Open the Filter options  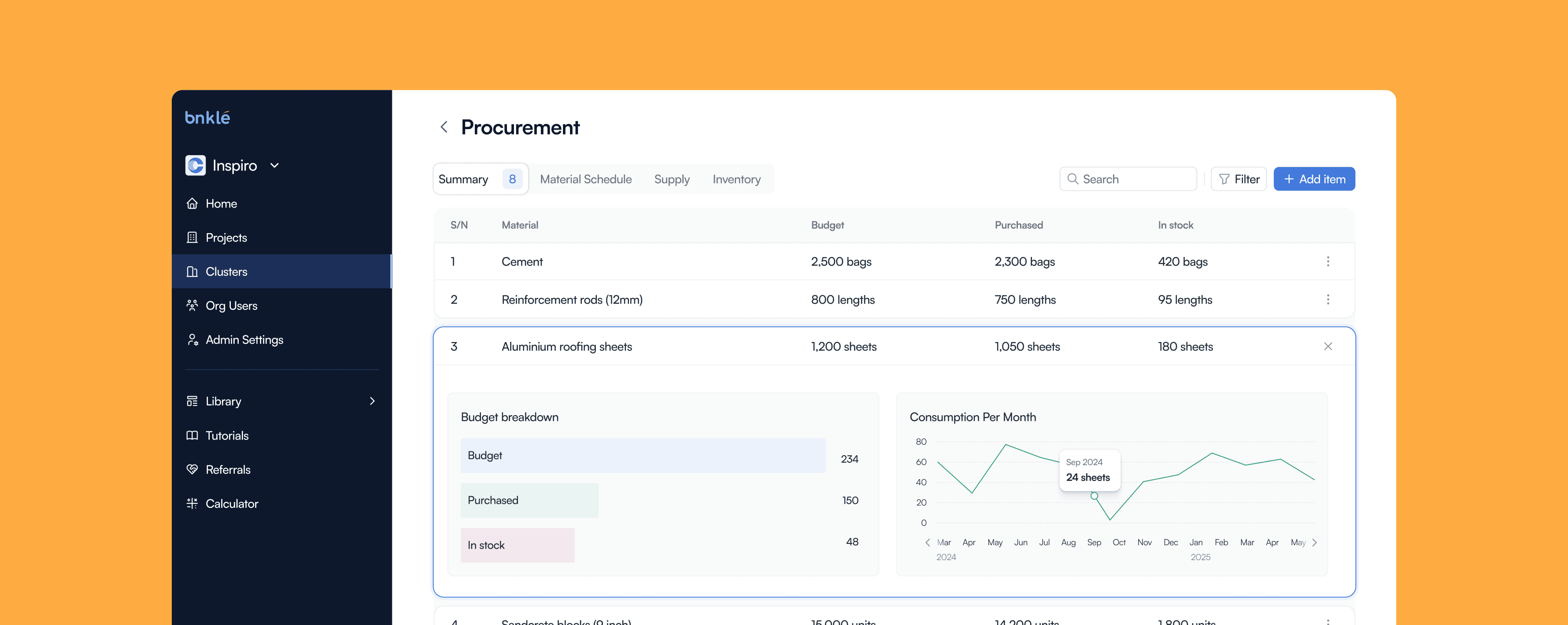[x=1239, y=179]
